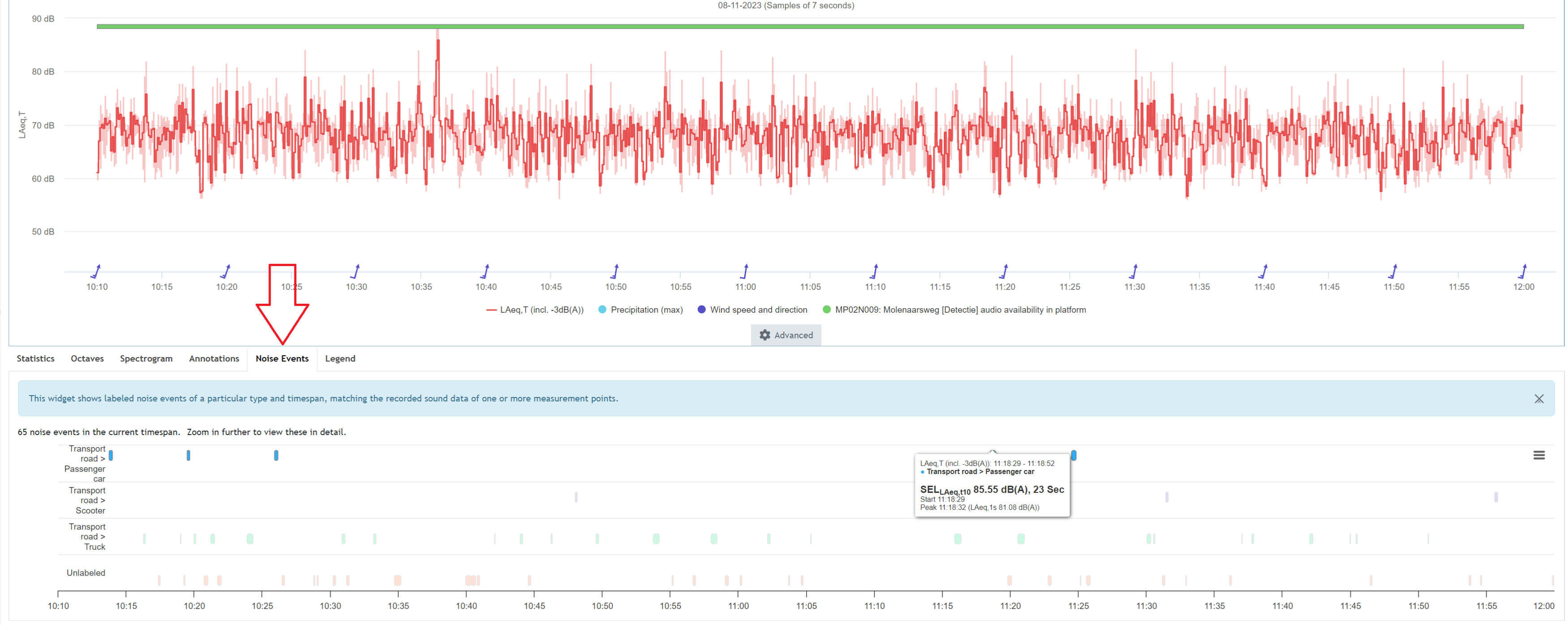Open the noise events chart hamburger menu
This screenshot has width=1568, height=625.
(1538, 455)
